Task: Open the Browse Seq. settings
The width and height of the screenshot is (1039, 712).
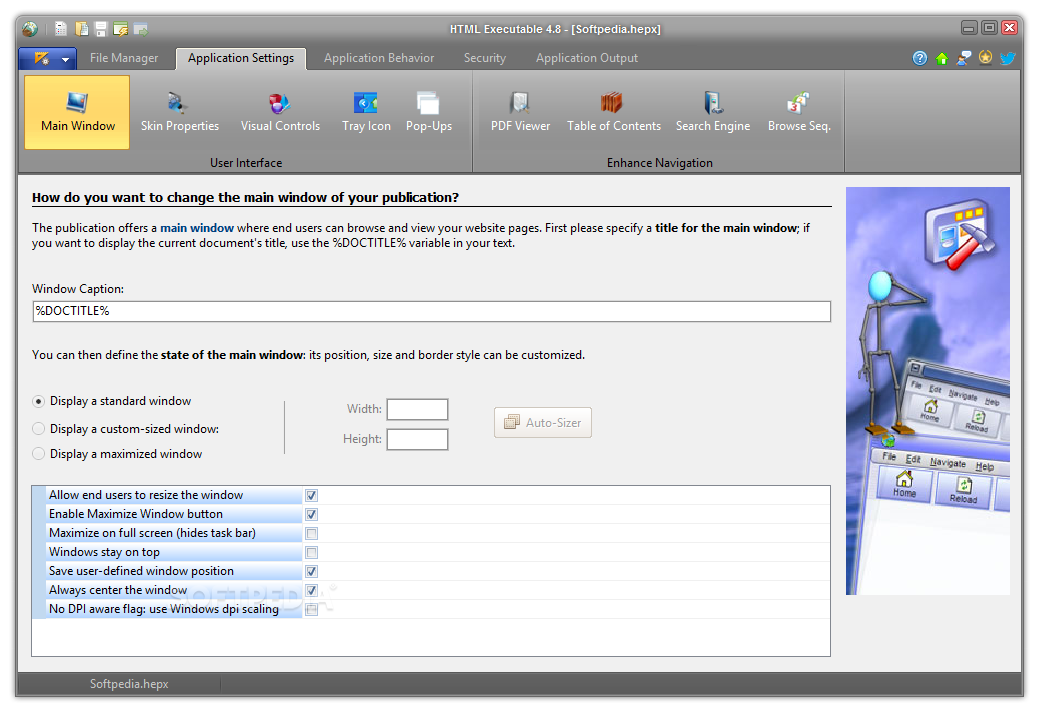Action: (799, 112)
